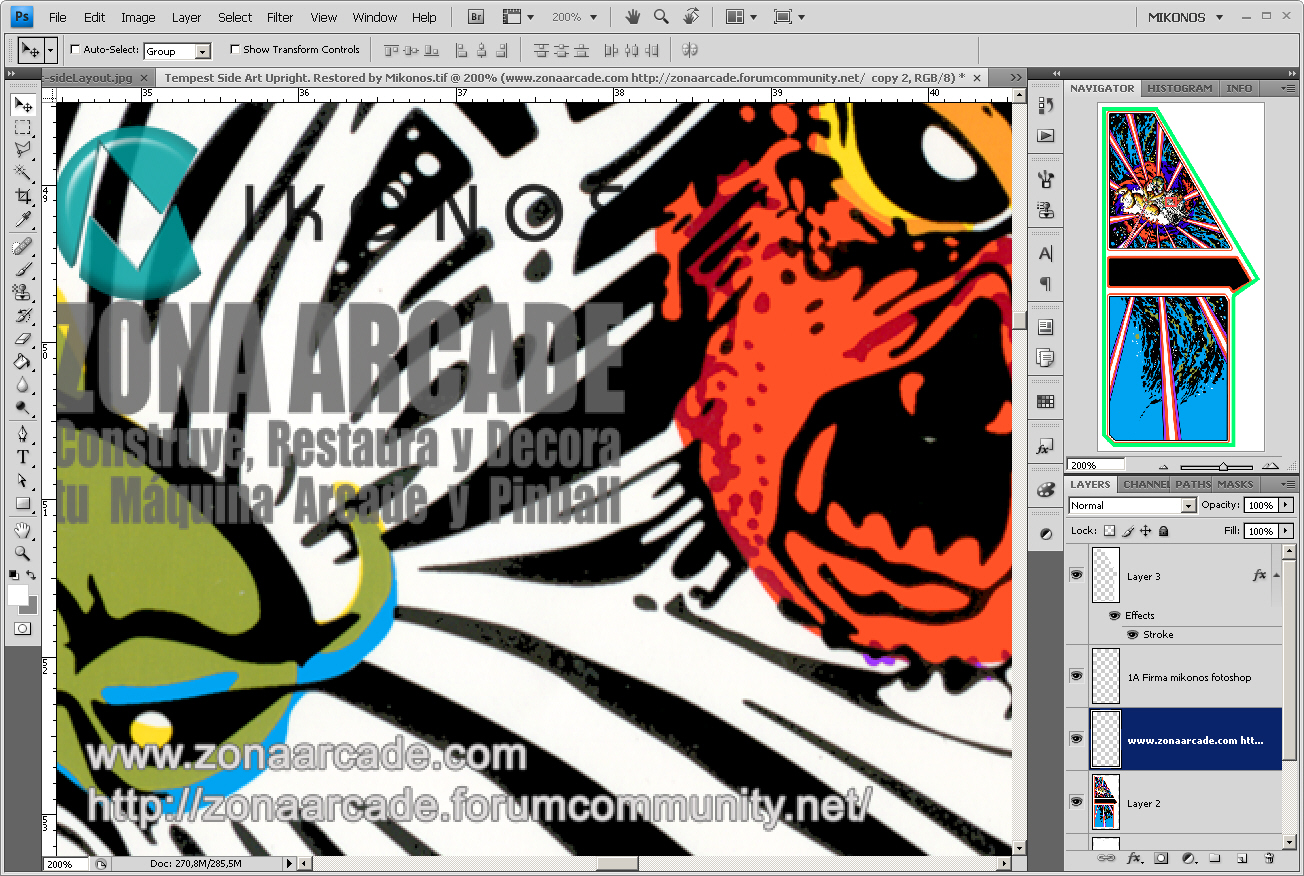Viewport: 1304px width, 876px height.
Task: Pick the Eyedropper tool
Action: (x=22, y=220)
